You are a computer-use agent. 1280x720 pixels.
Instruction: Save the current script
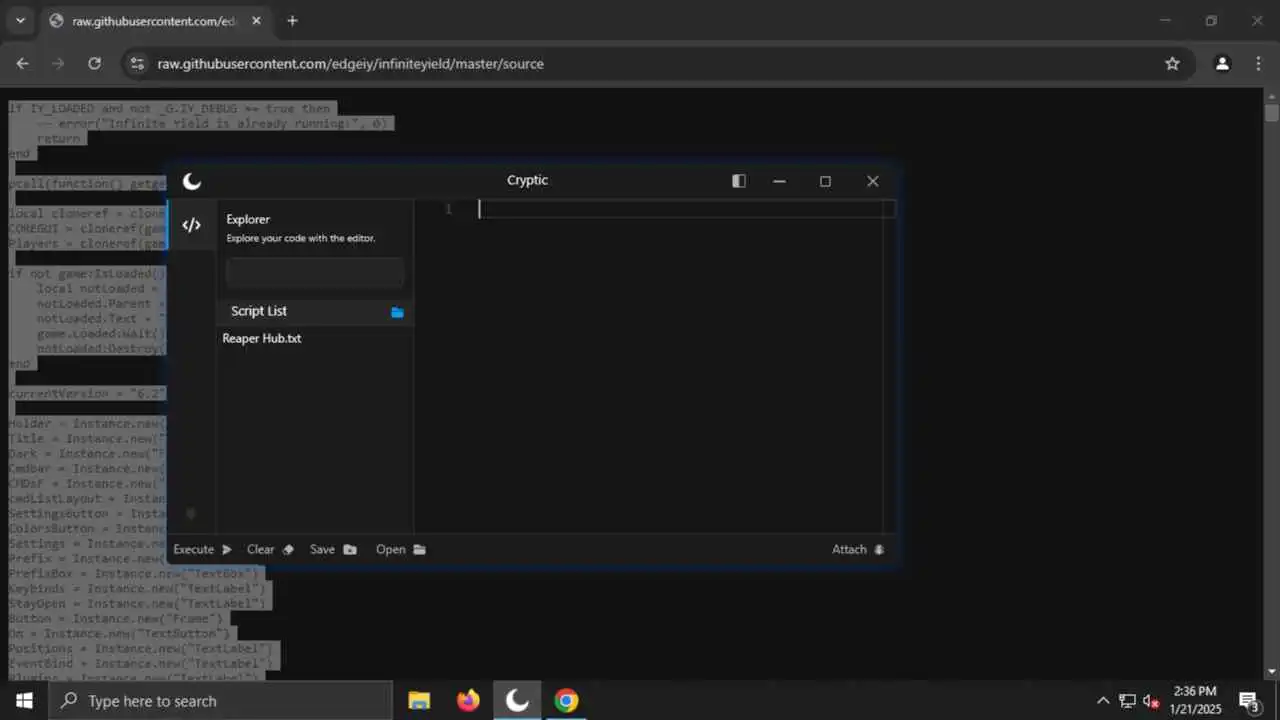pos(333,549)
